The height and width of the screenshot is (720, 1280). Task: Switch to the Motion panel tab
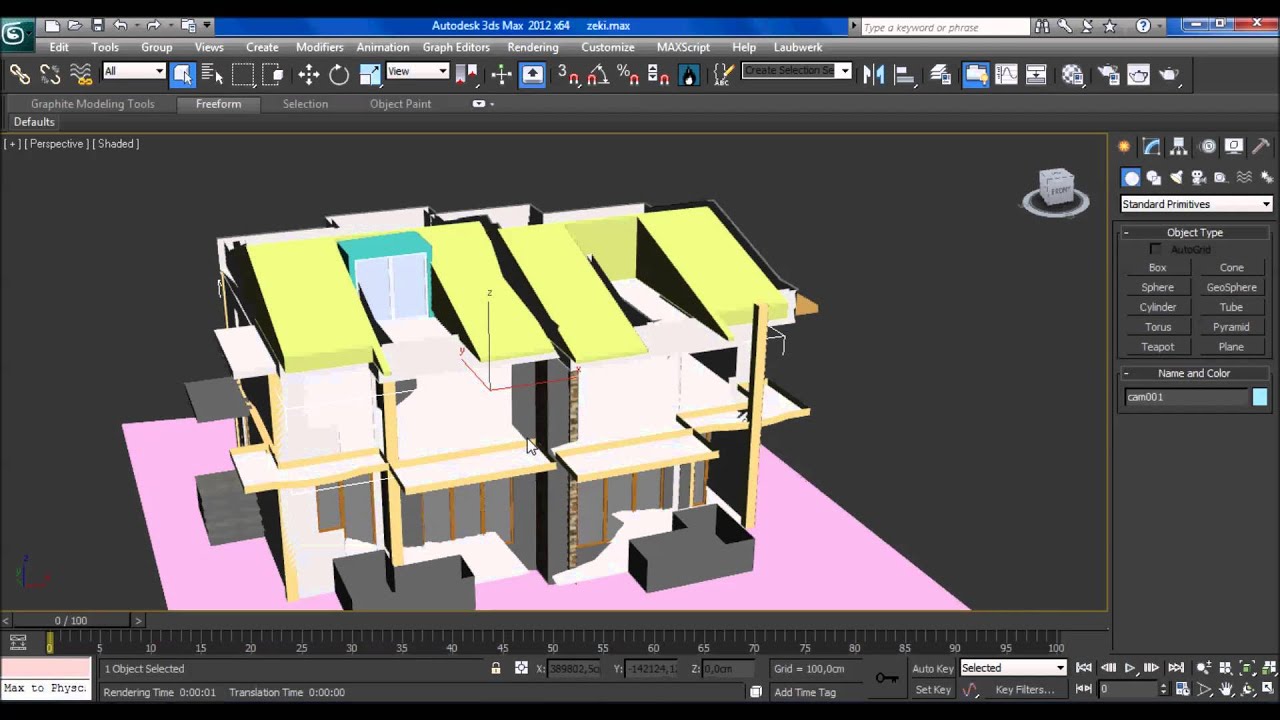click(x=1207, y=146)
